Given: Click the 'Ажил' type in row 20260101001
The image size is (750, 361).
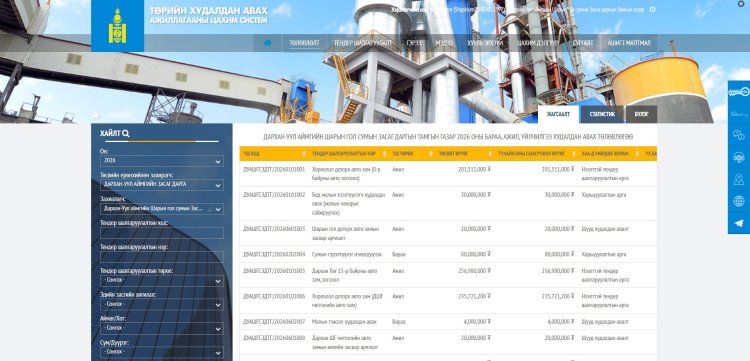Looking at the screenshot, I should 397,169.
